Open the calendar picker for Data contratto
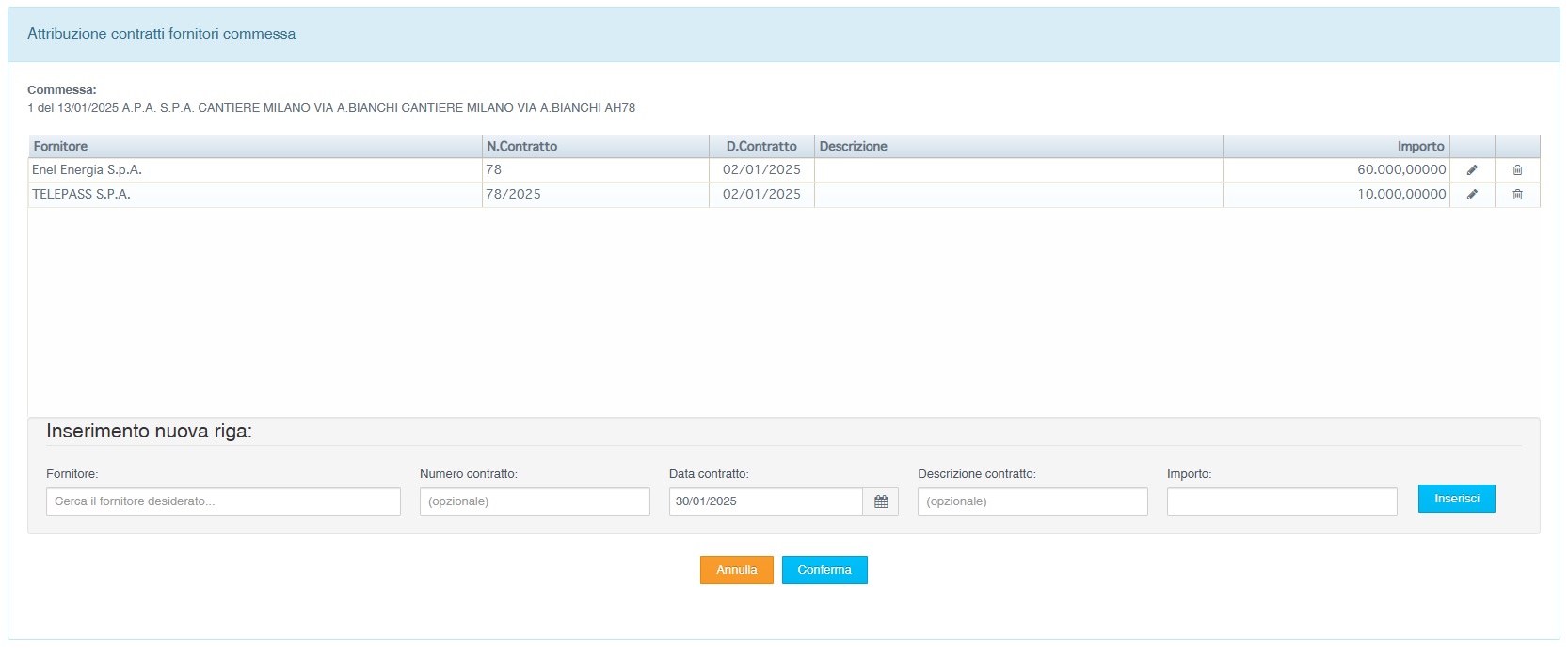Image resolution: width=1568 pixels, height=652 pixels. [881, 501]
